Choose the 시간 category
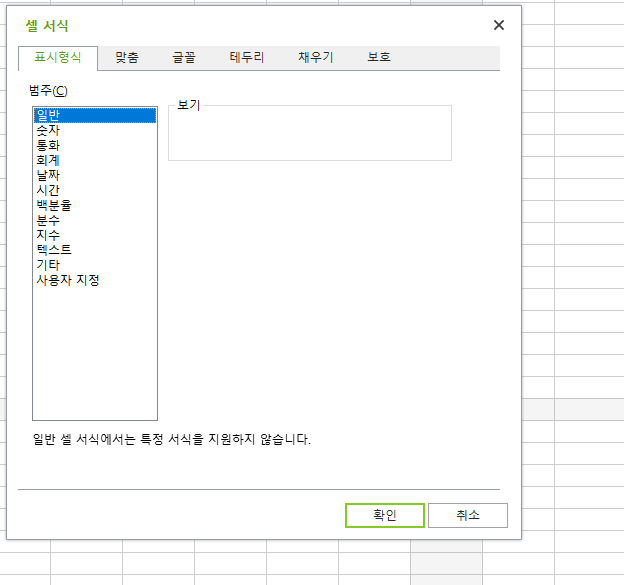This screenshot has width=624, height=585. click(95, 190)
